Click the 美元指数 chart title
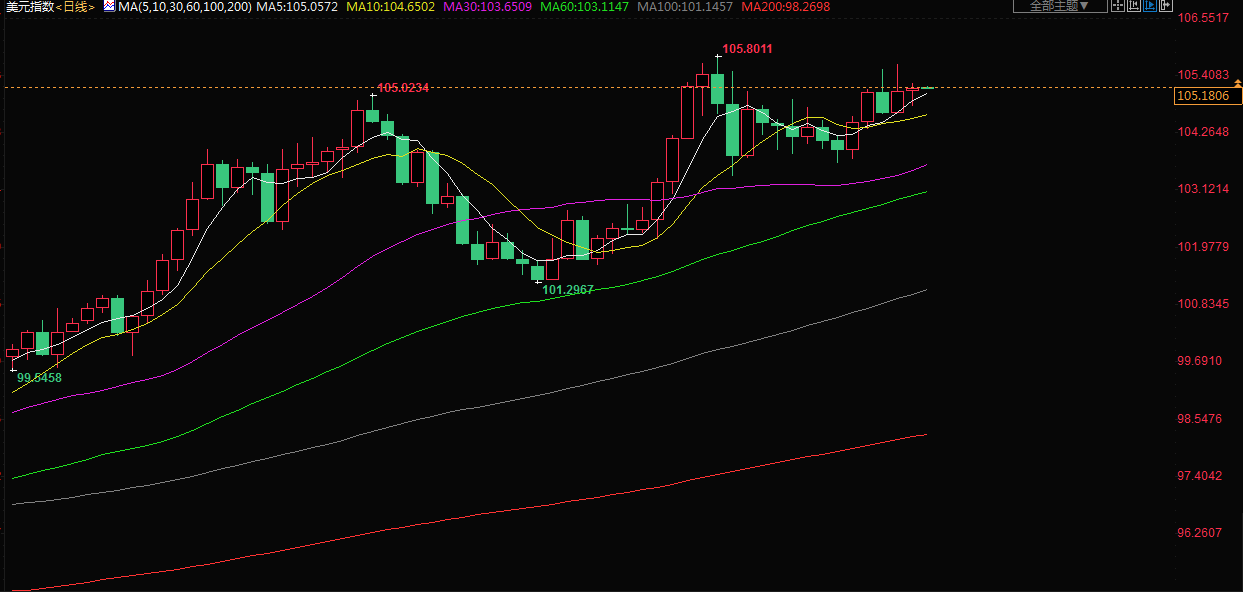 click(27, 7)
